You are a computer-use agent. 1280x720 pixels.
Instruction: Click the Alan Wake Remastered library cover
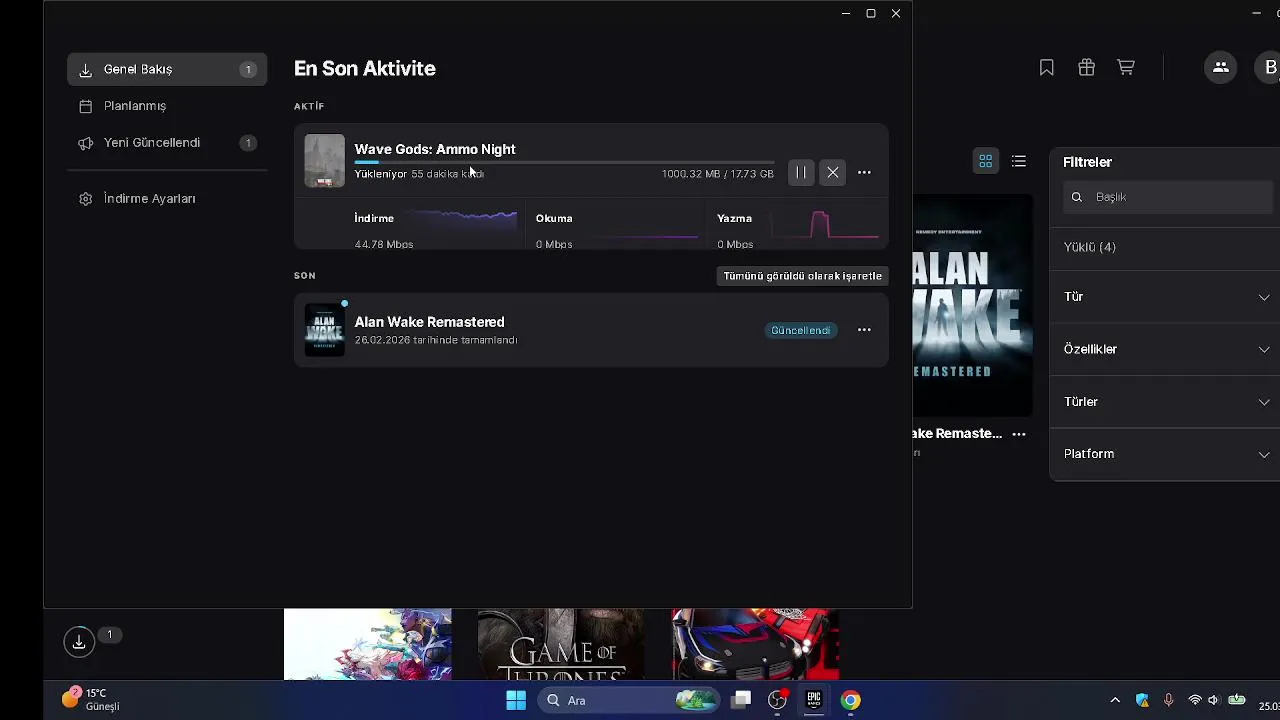pyautogui.click(x=972, y=305)
